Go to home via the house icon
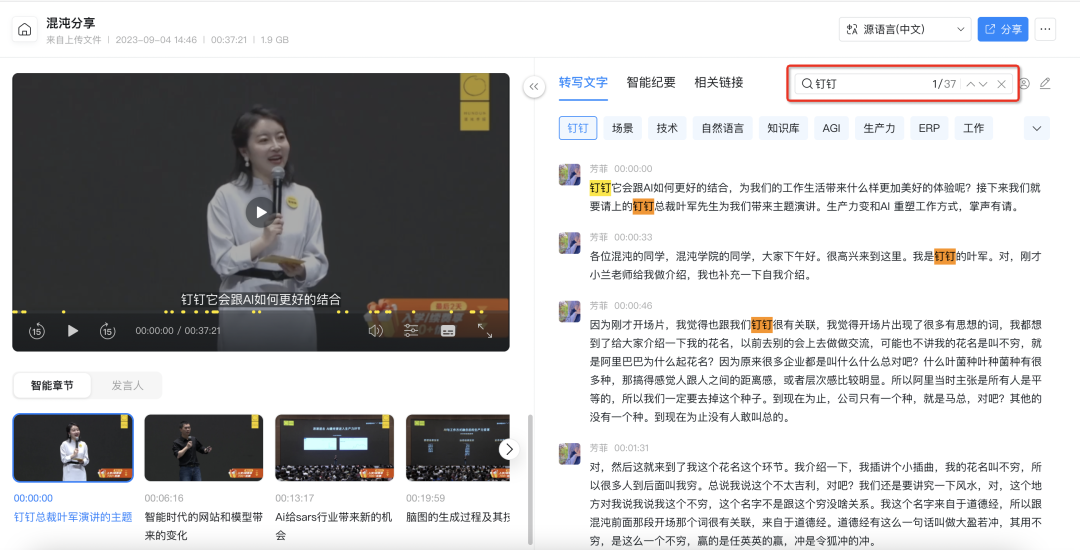The height and width of the screenshot is (550, 1080). pyautogui.click(x=25, y=30)
